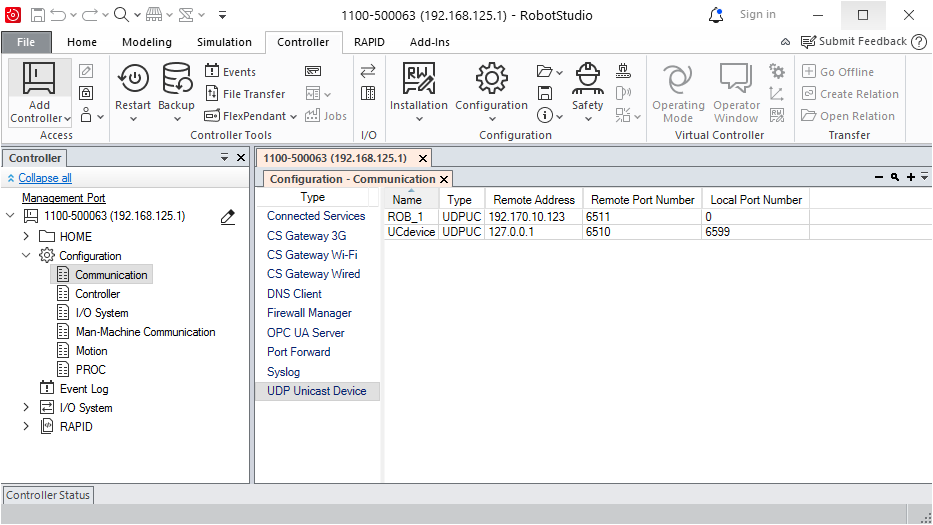
Task: Open the Backup dropdown arrow
Action: (177, 119)
